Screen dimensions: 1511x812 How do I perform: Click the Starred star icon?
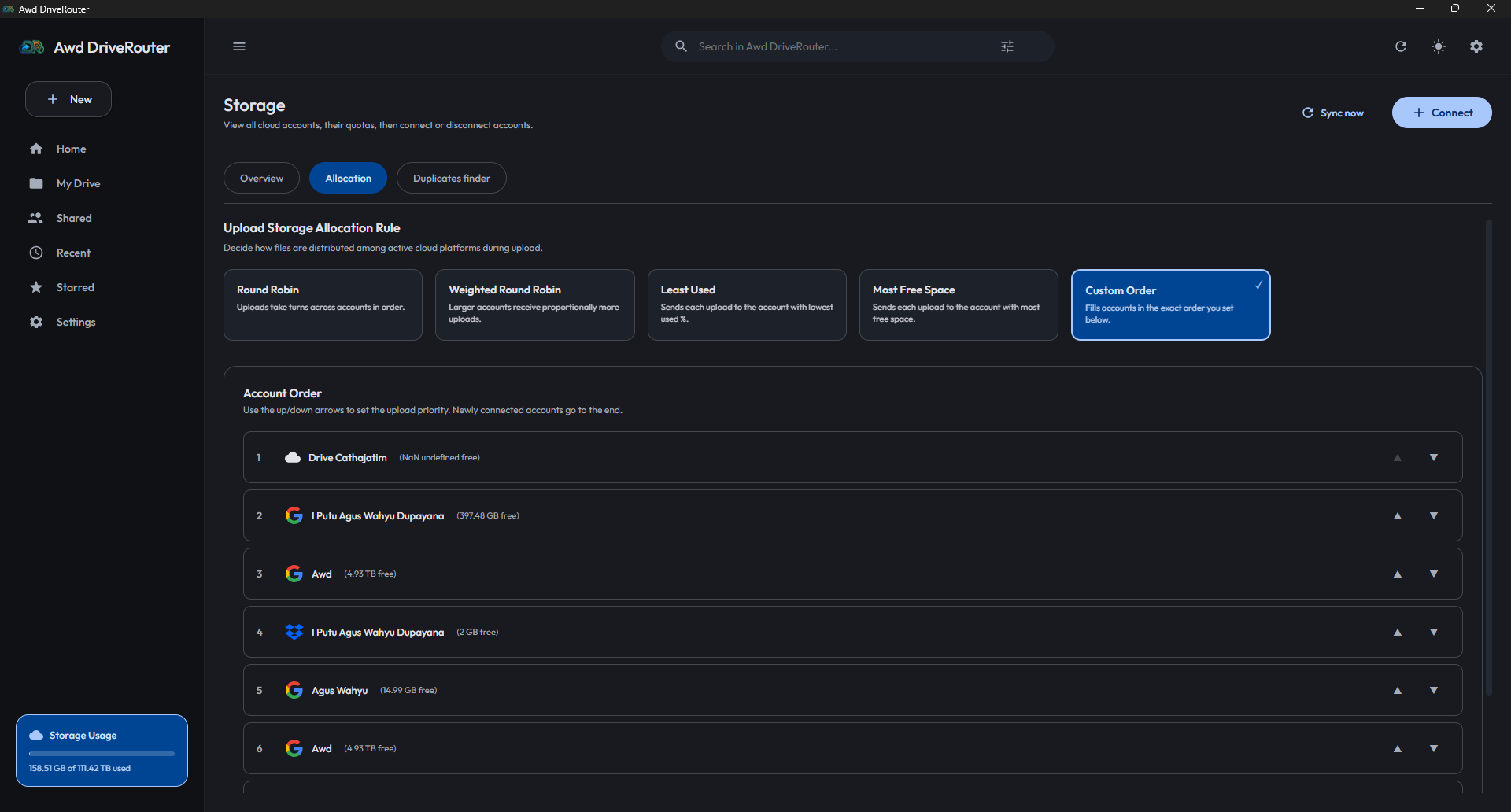36,287
